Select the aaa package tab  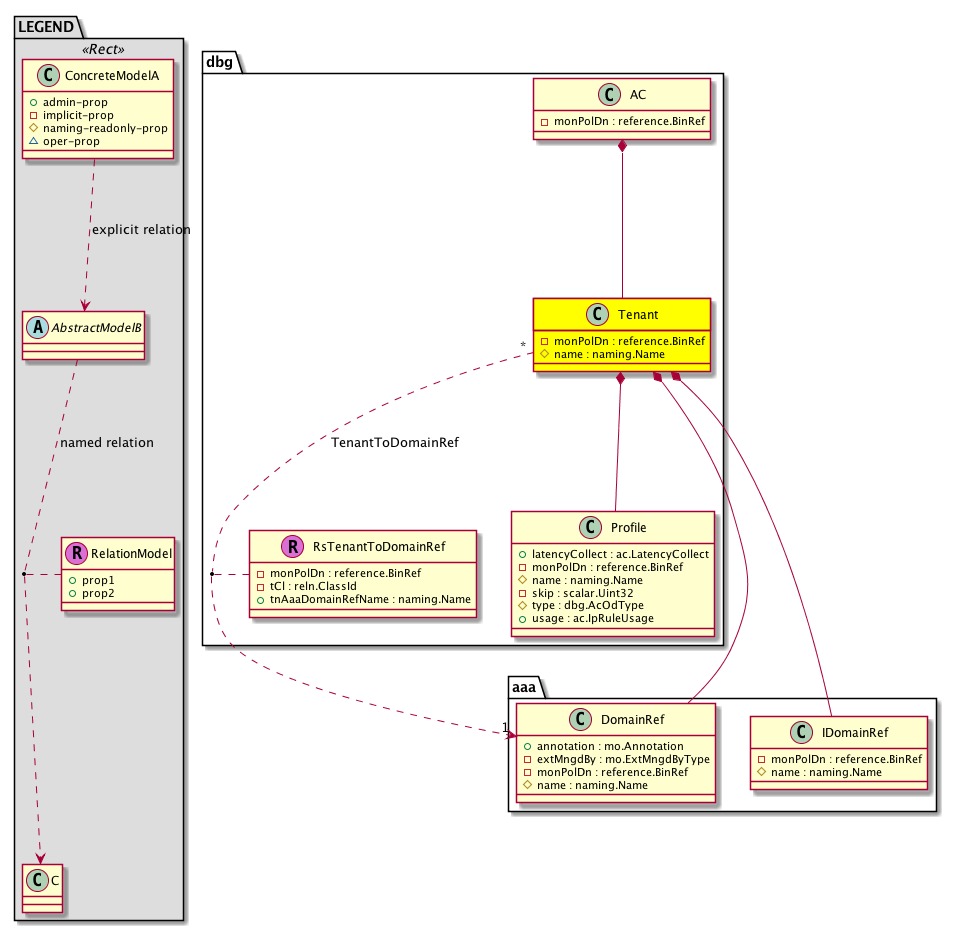525,686
